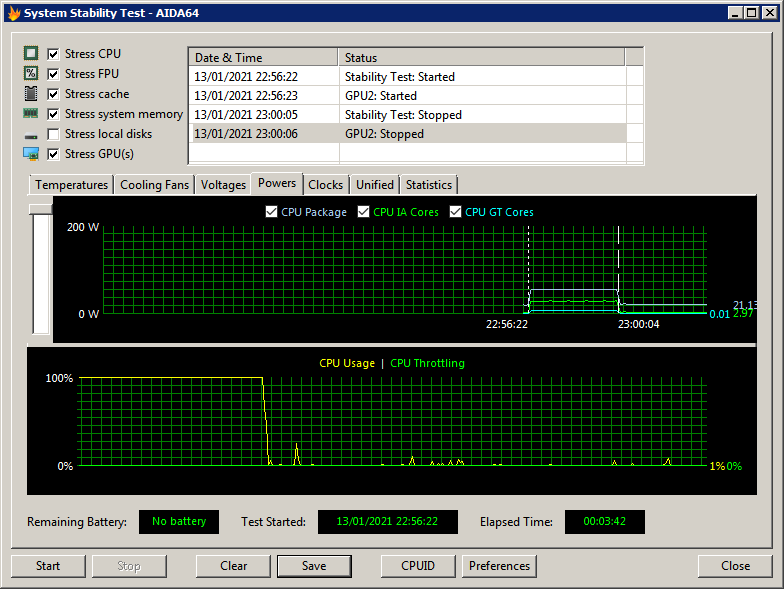Click the Elapsed Time value 00:03:42
The image size is (784, 589).
[604, 522]
